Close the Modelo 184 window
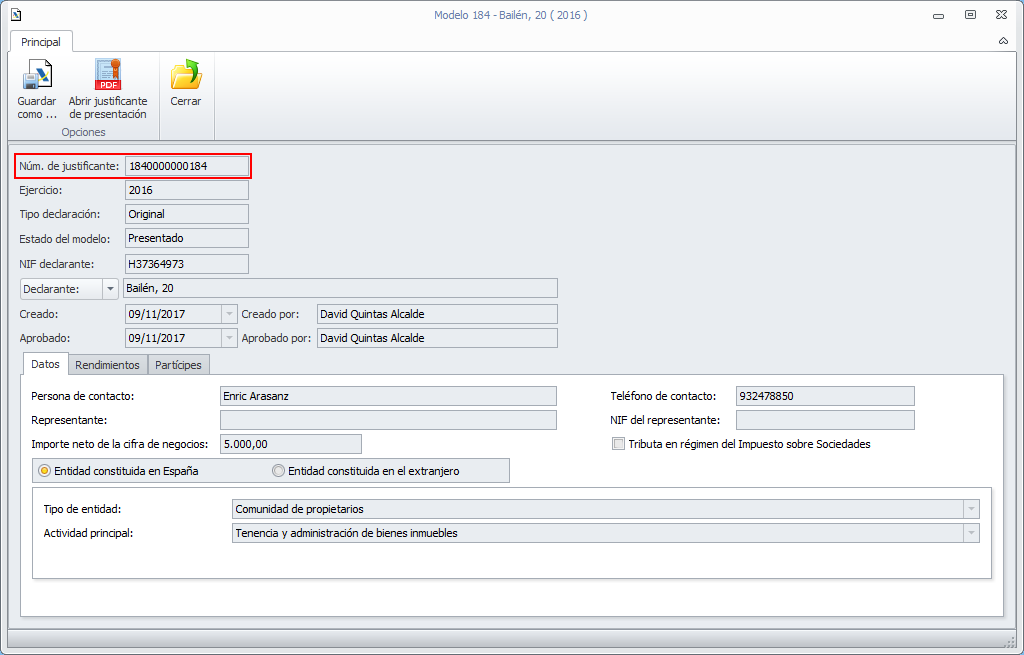 tap(1001, 14)
